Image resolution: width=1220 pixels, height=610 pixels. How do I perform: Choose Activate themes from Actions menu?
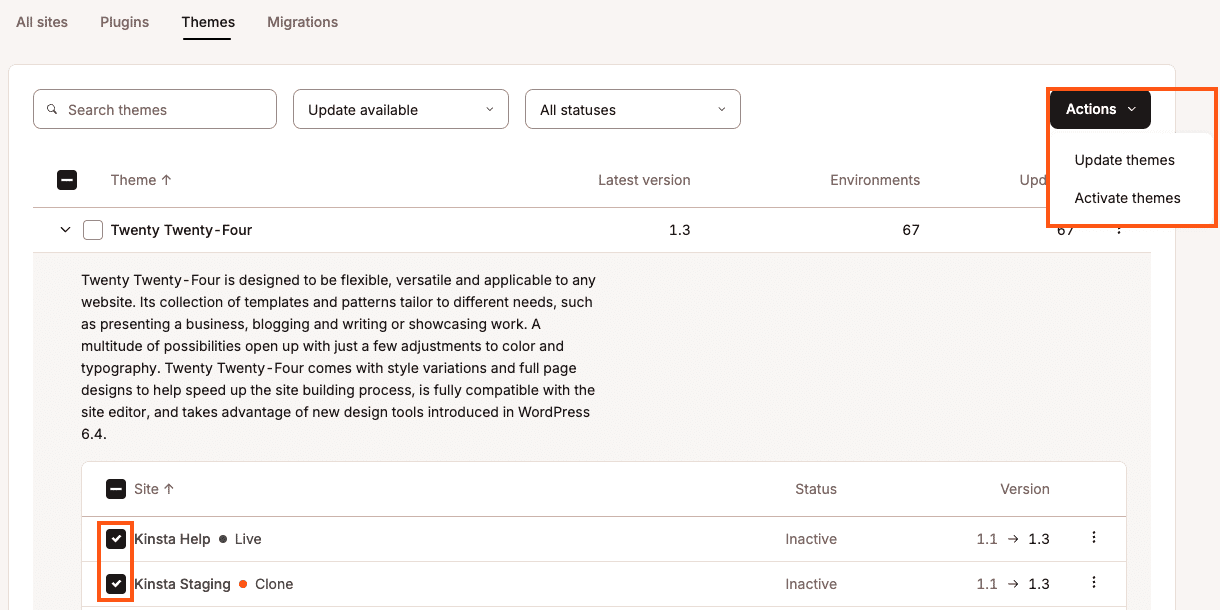point(1127,198)
